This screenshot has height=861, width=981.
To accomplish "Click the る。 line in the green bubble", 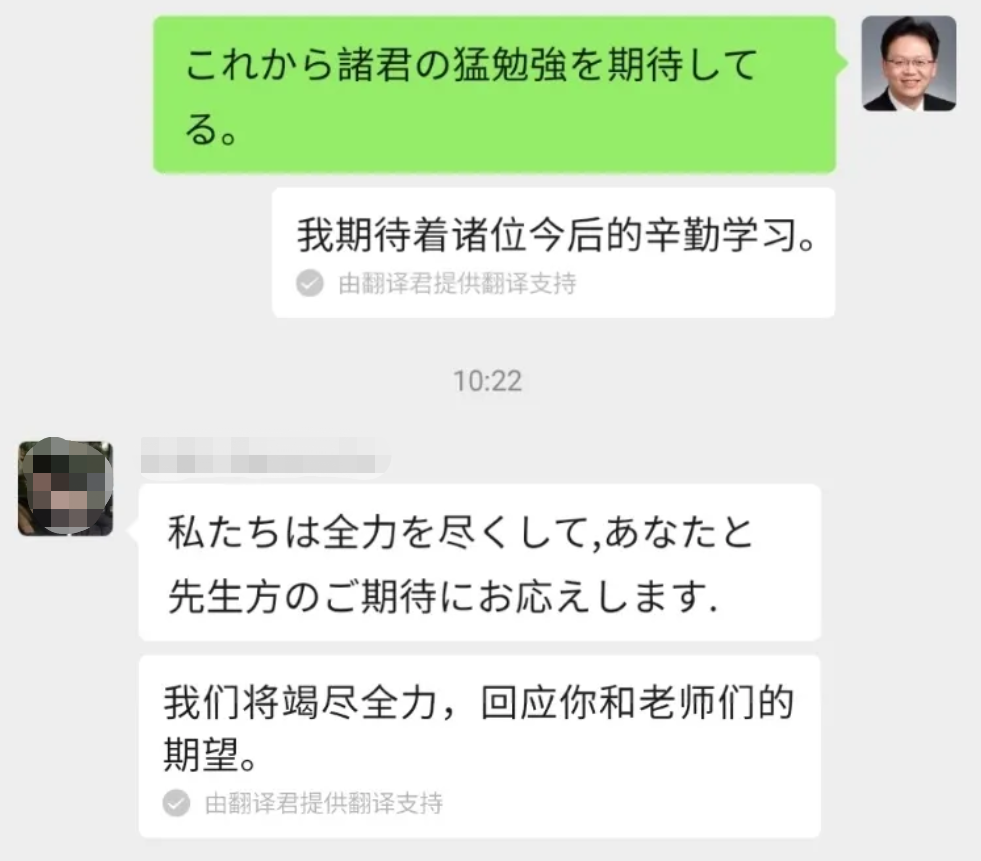I will click(x=211, y=130).
